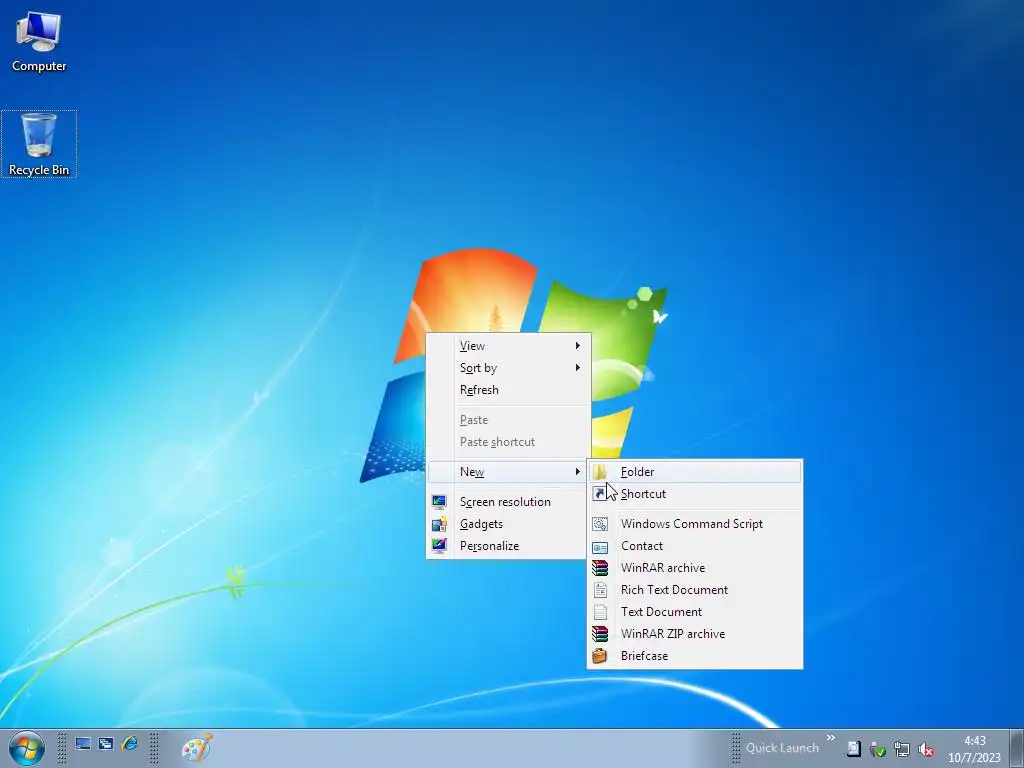Screen dimensions: 1024x768
Task: Open Screen resolution settings
Action: (508, 502)
